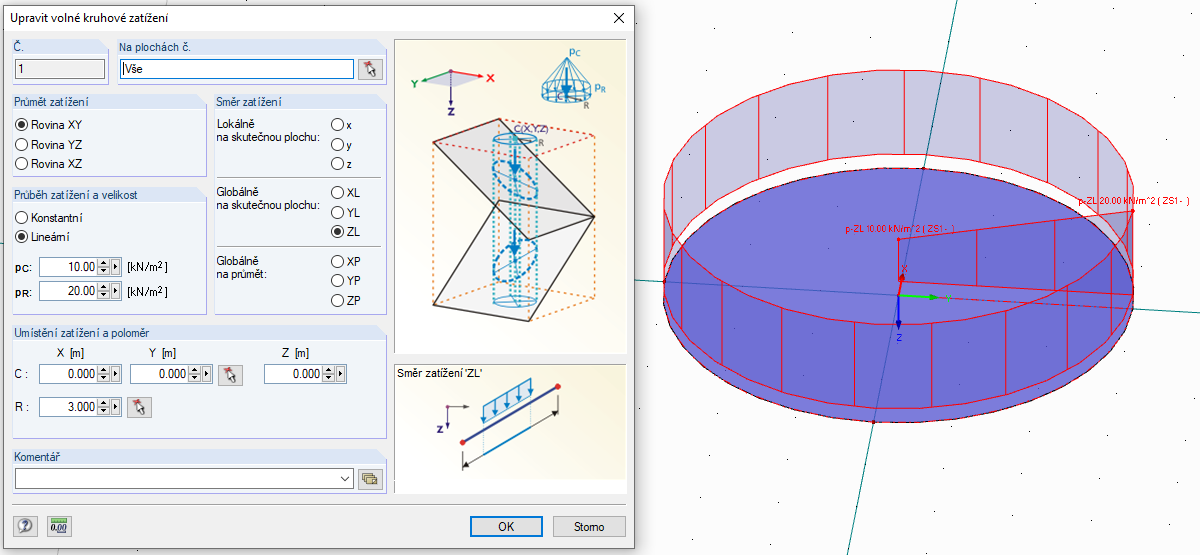Screen dimensions: 1200x555
Task: Adjust Y coordinate with spinner arrows
Action: [194, 374]
